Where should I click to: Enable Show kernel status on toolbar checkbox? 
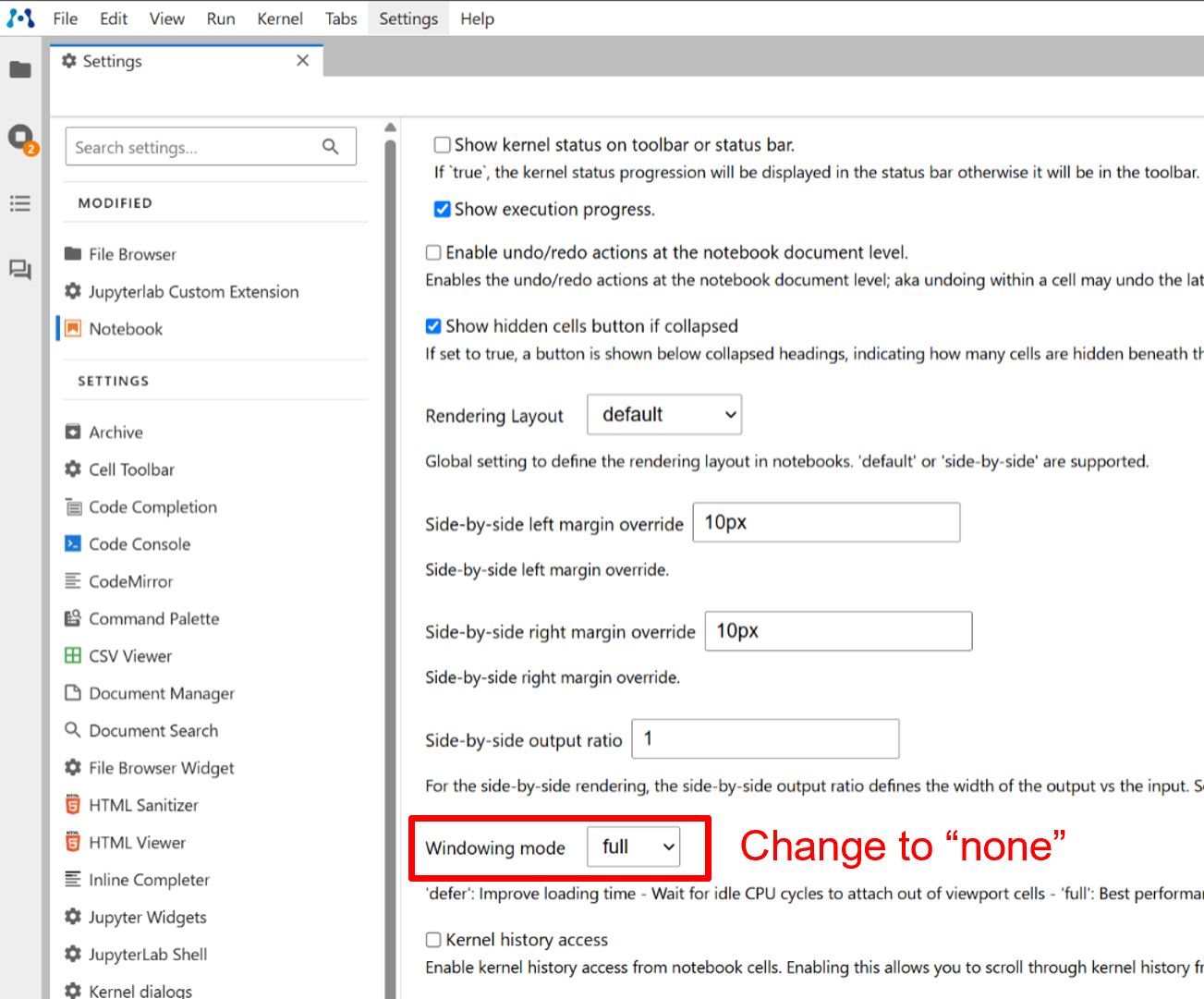[x=443, y=145]
